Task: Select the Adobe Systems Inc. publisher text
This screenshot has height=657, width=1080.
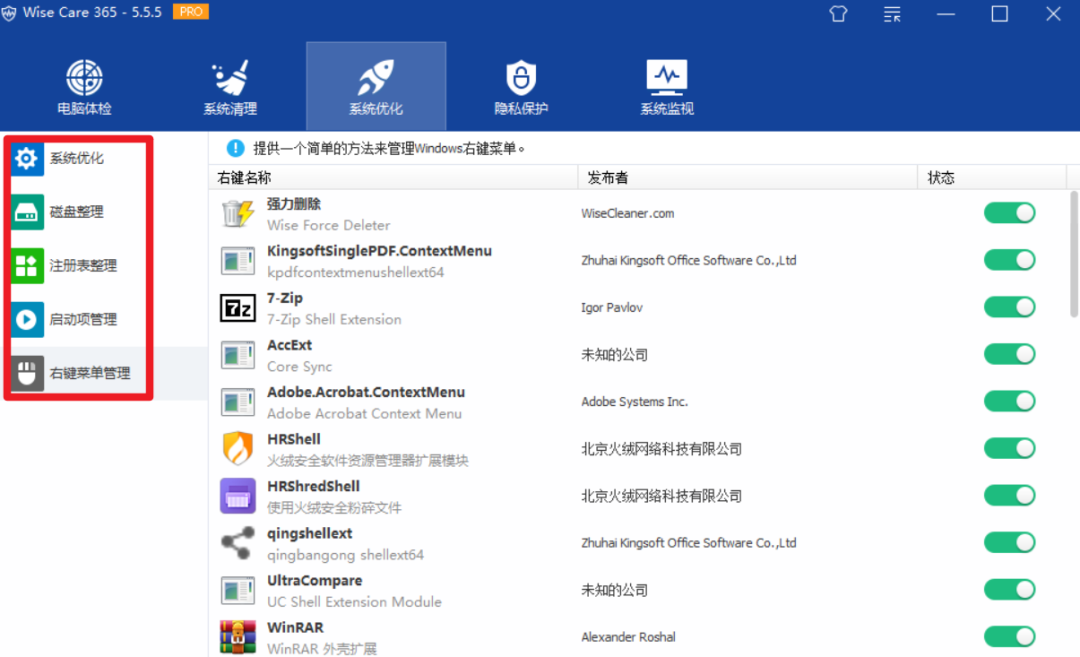Action: pyautogui.click(x=634, y=402)
